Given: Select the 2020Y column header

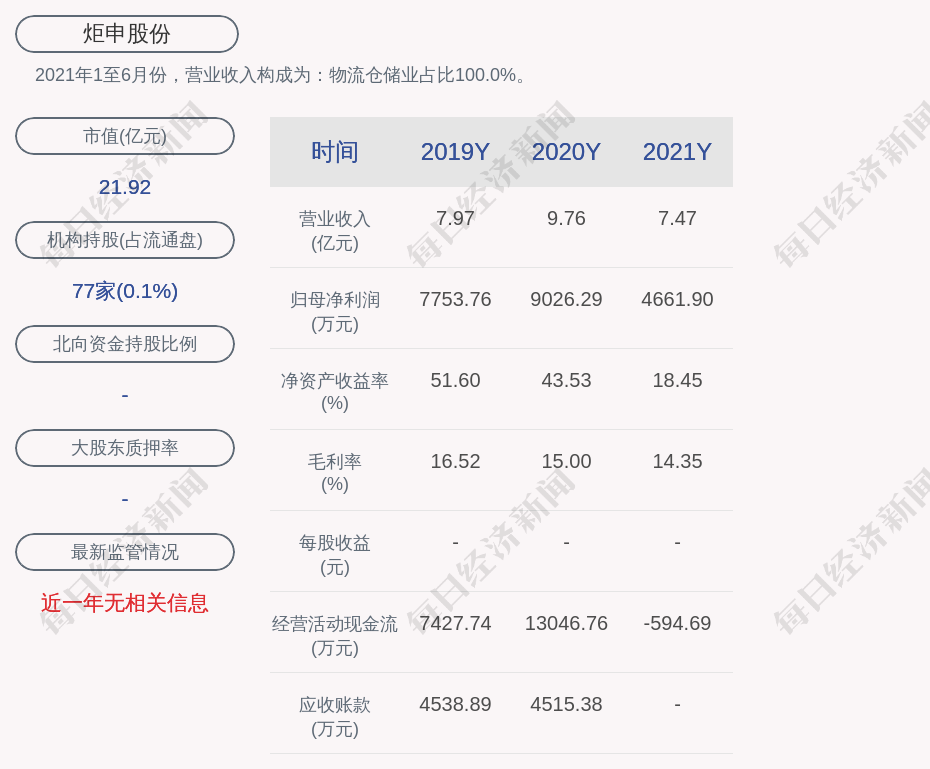Looking at the screenshot, I should [x=566, y=152].
